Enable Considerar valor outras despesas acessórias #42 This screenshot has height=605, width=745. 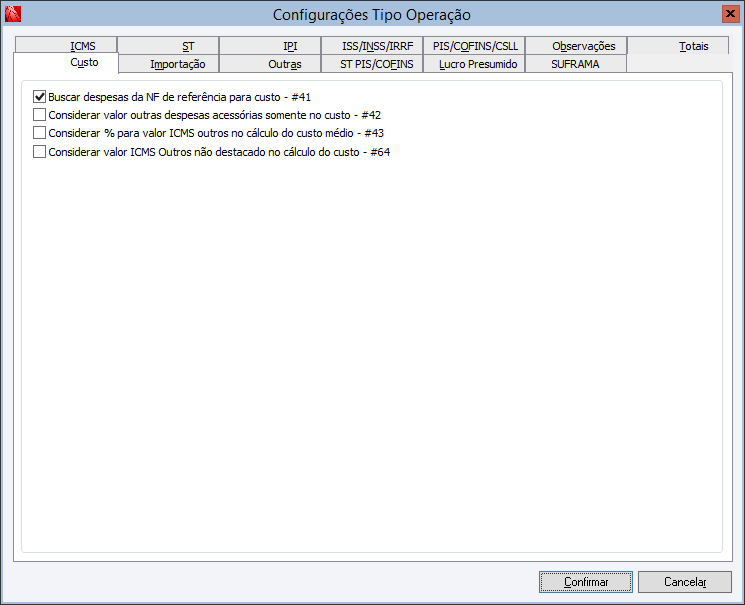[x=39, y=115]
